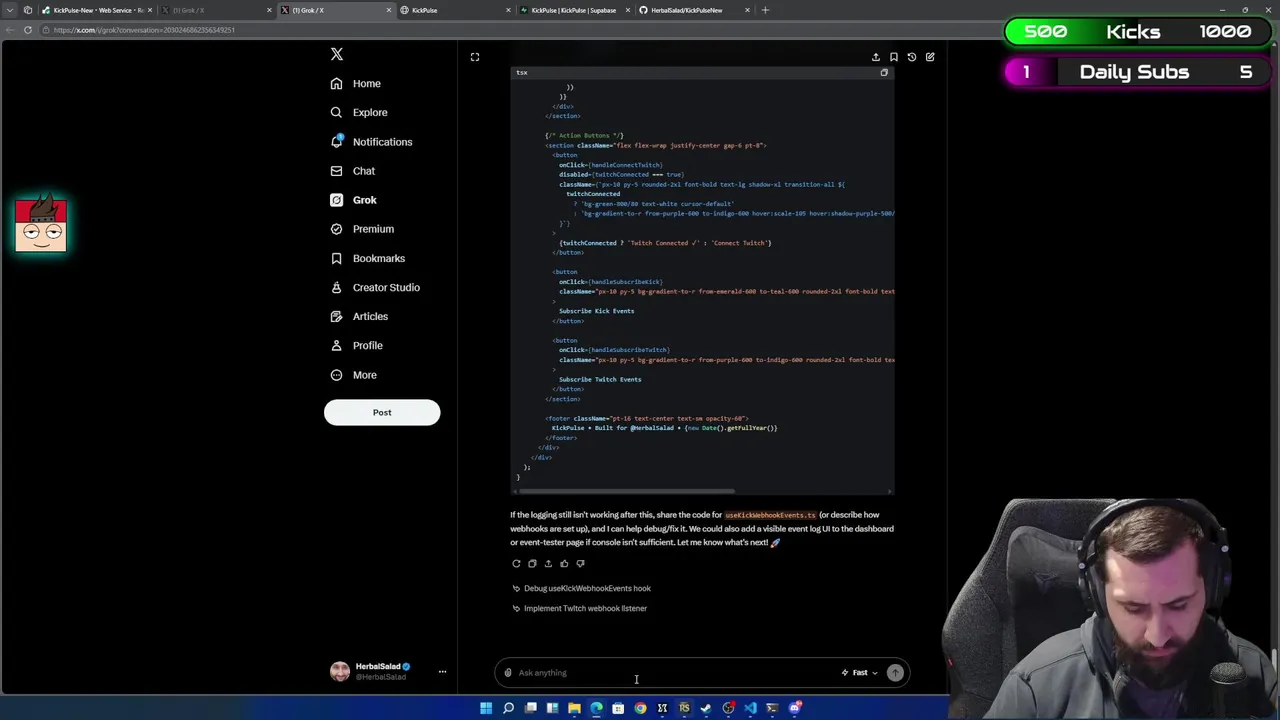Open Grok chat history icon
This screenshot has height=720, width=1280.
click(x=912, y=57)
